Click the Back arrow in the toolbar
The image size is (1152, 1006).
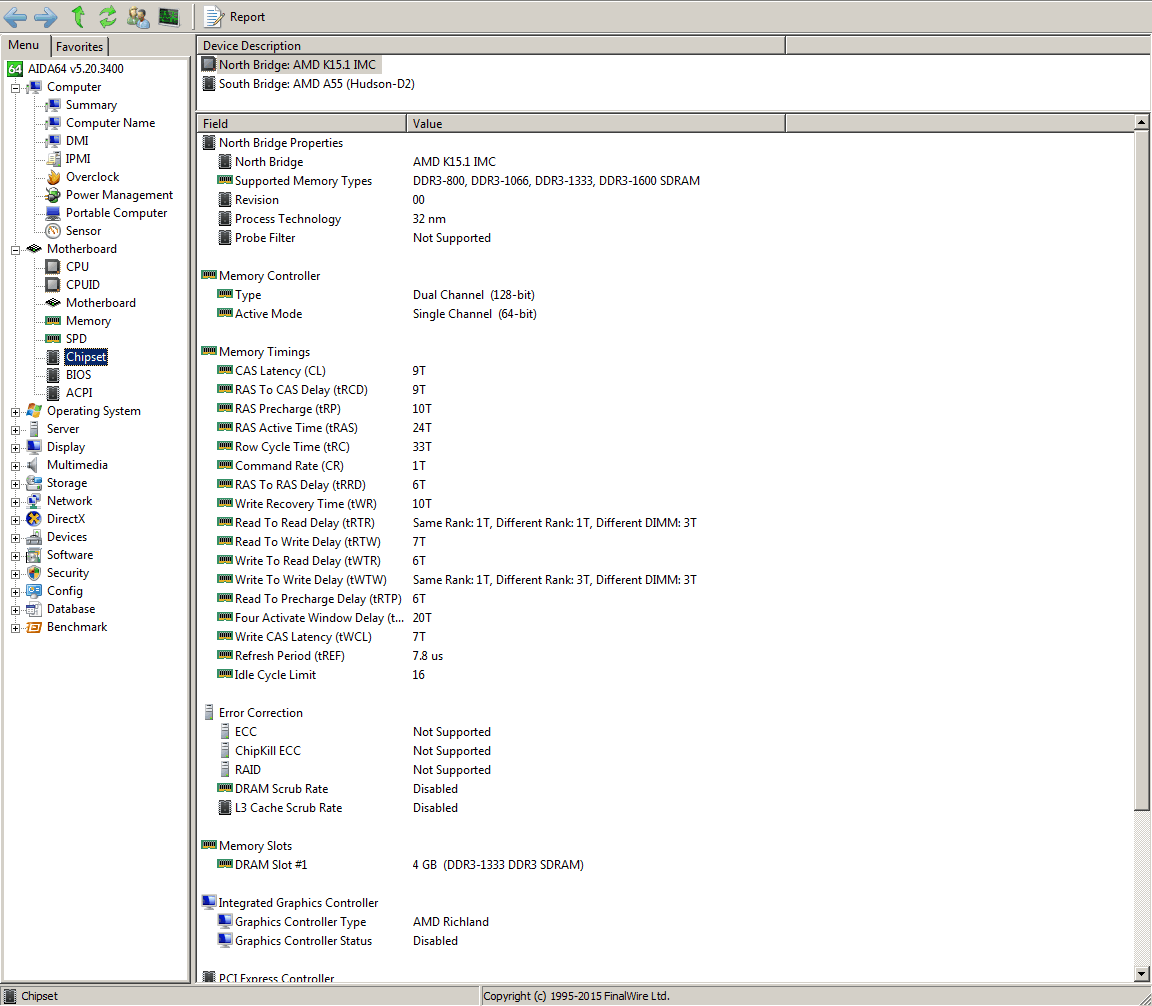pyautogui.click(x=16, y=16)
